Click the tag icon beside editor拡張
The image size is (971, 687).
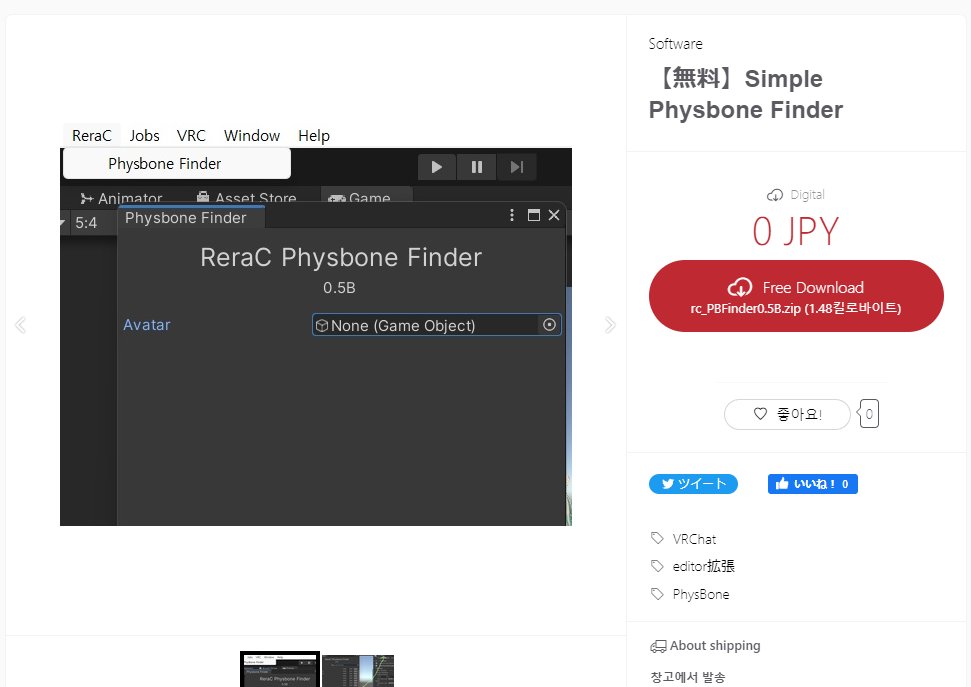[657, 566]
